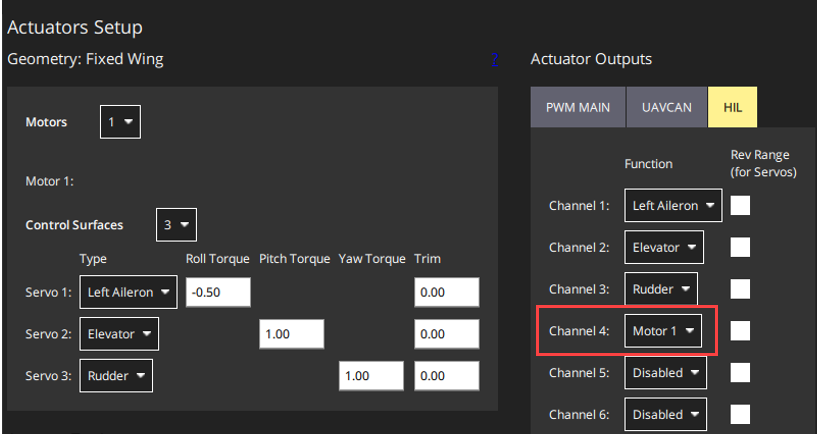The image size is (817, 434).
Task: Open Channel 5 Disabled function dropdown
Action: click(x=665, y=373)
